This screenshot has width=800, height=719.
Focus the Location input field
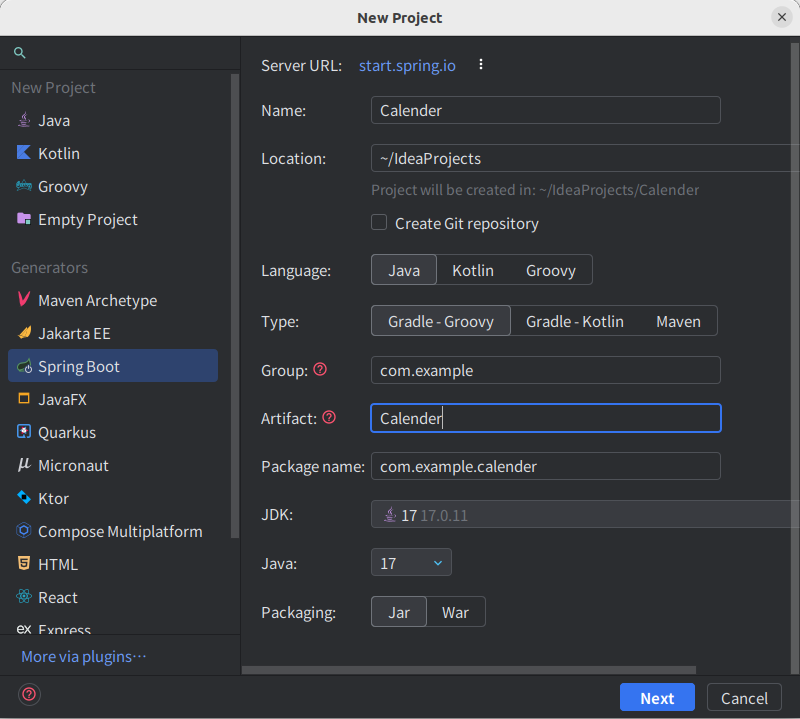(585, 158)
